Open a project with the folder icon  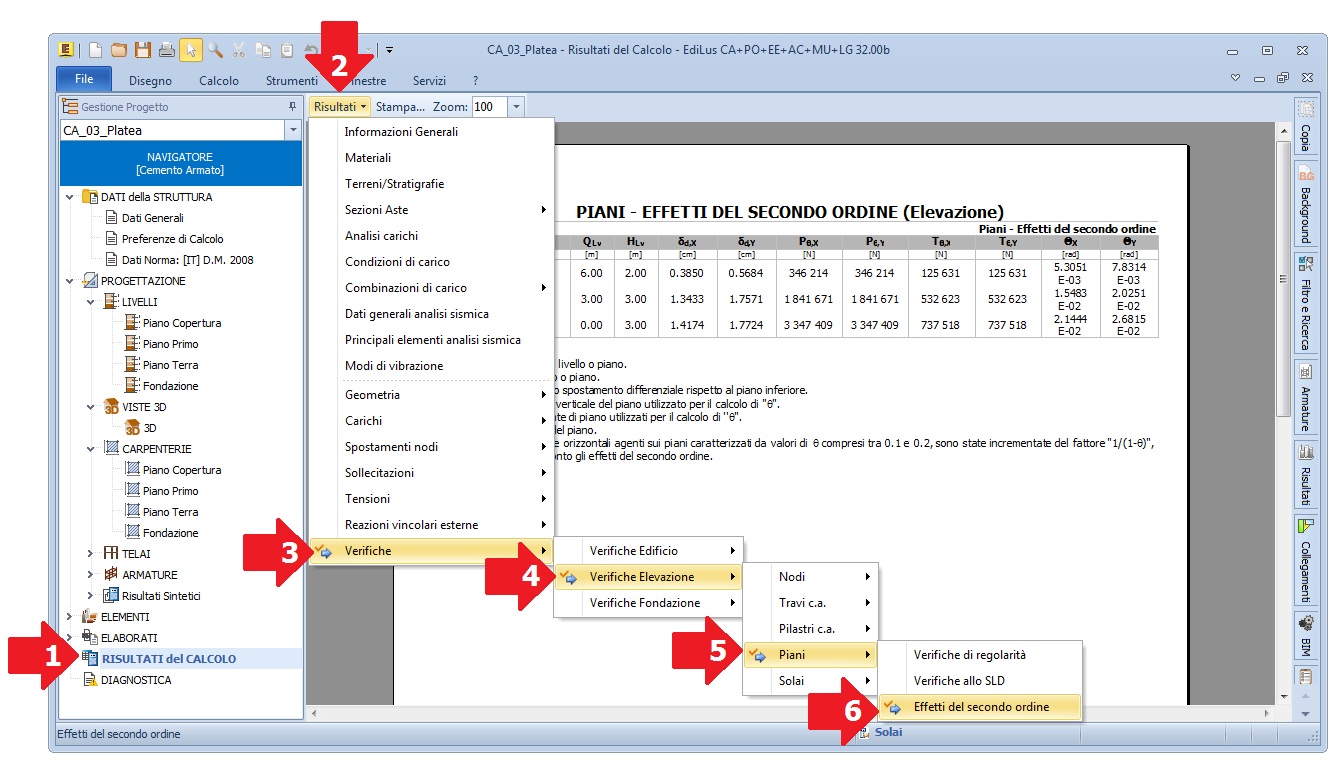(119, 50)
